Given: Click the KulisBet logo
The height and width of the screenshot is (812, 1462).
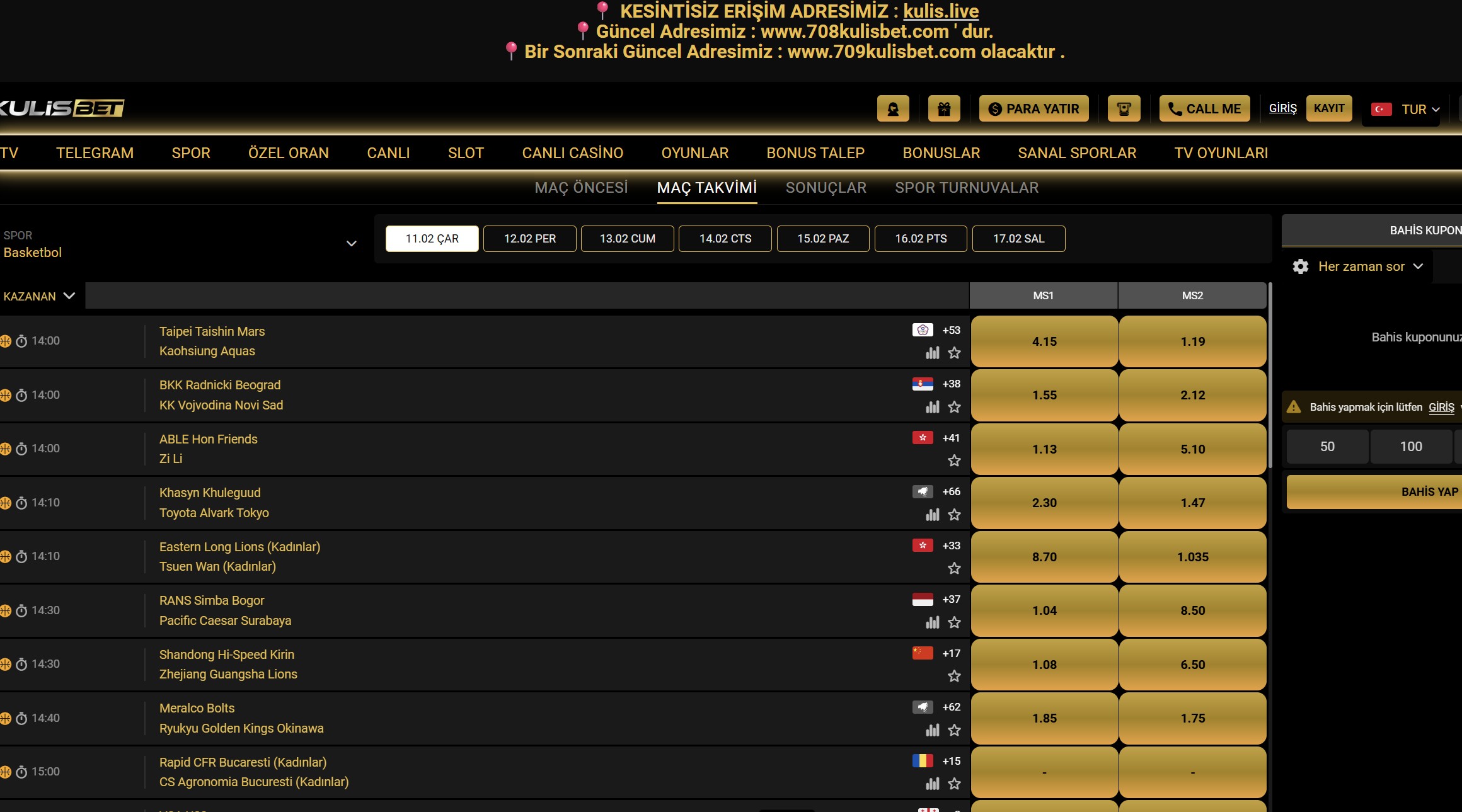Looking at the screenshot, I should click(62, 108).
